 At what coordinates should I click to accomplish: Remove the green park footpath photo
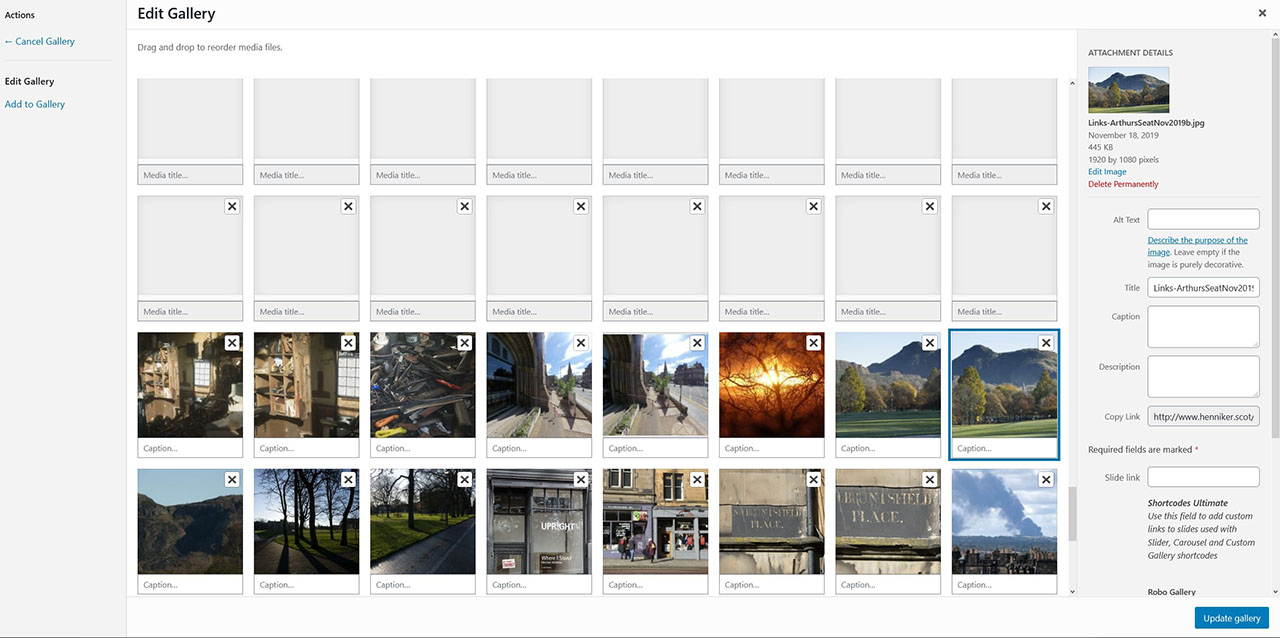coord(464,479)
